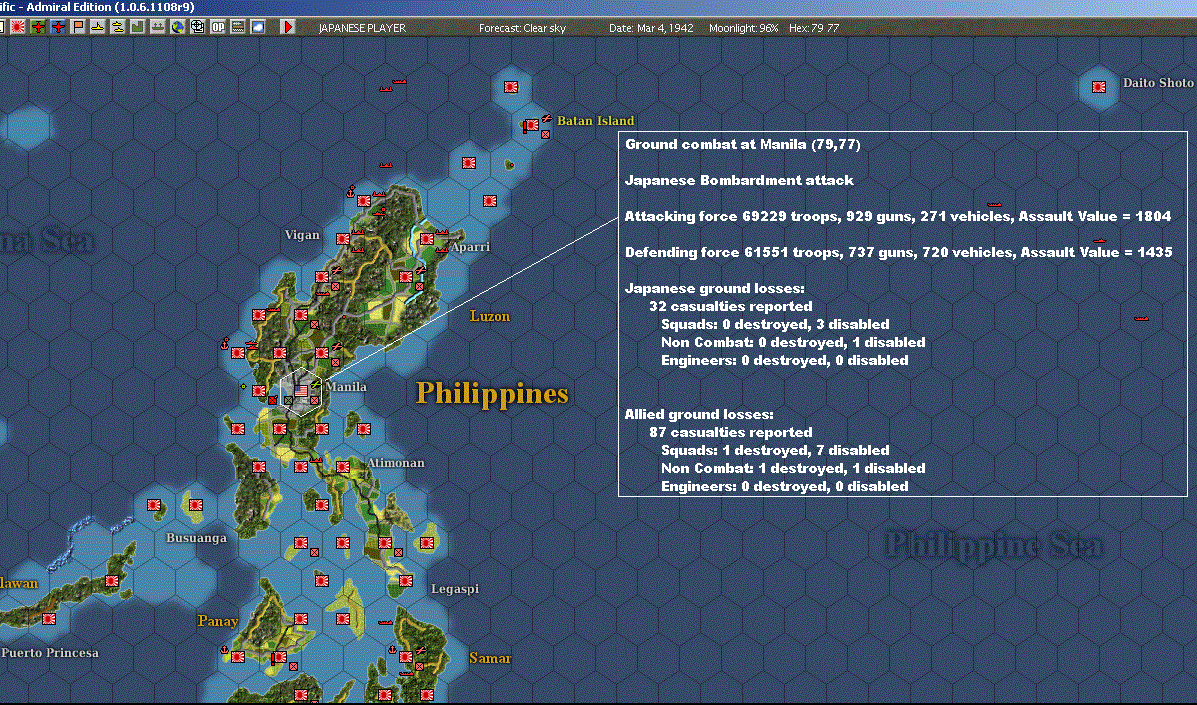
Task: Select the US flag base at Manila
Action: tap(301, 391)
